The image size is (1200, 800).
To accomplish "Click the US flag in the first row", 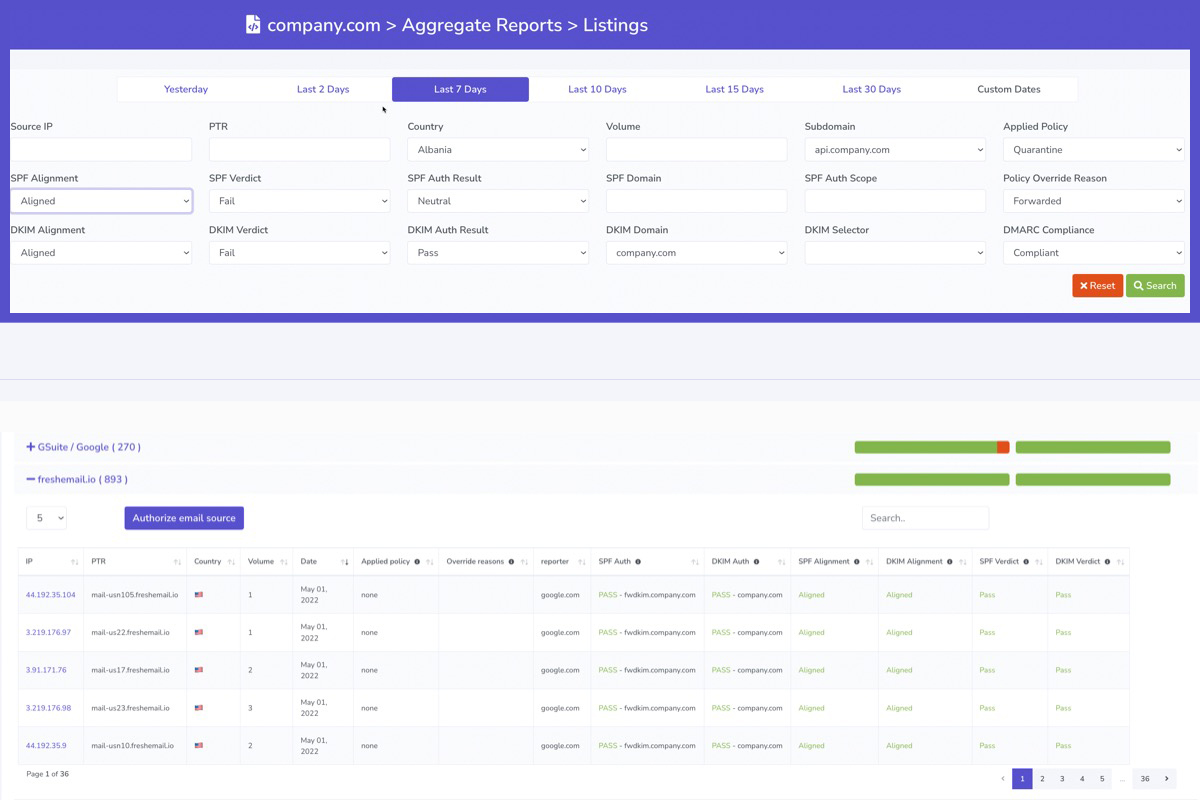I will pyautogui.click(x=198, y=594).
